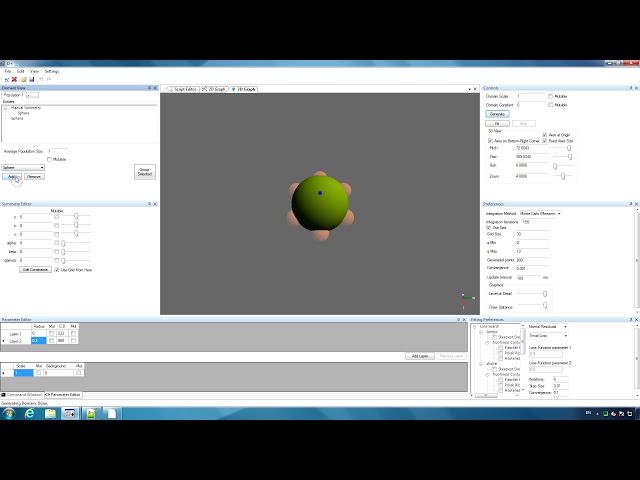640x480 pixels.
Task: Open Internet Explorer from the taskbar
Action: [29, 413]
